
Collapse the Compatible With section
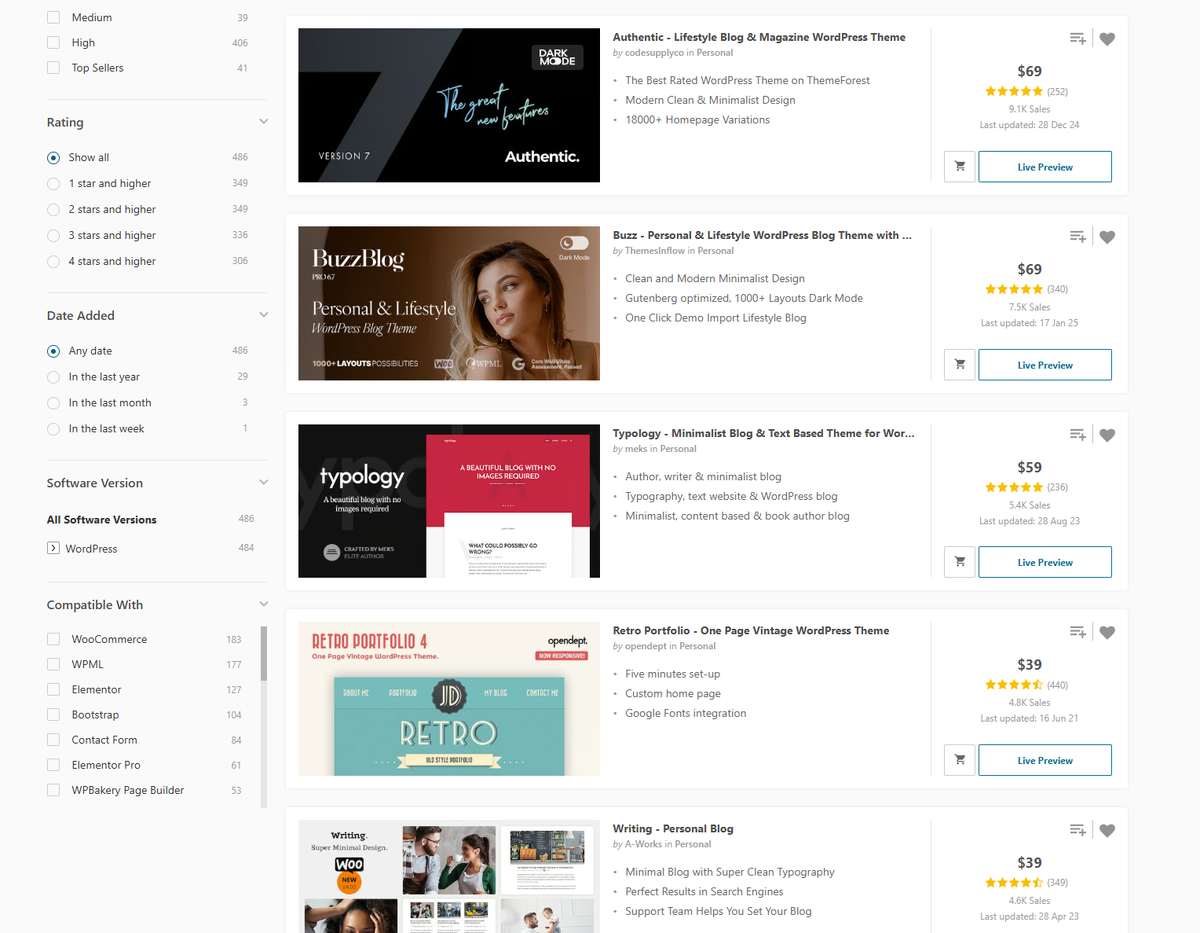pos(263,604)
